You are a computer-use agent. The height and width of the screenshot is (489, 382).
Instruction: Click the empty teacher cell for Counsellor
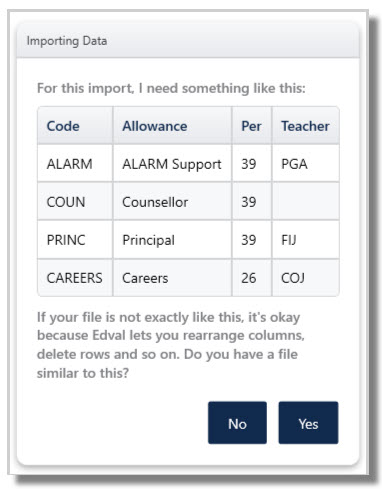[x=306, y=201]
